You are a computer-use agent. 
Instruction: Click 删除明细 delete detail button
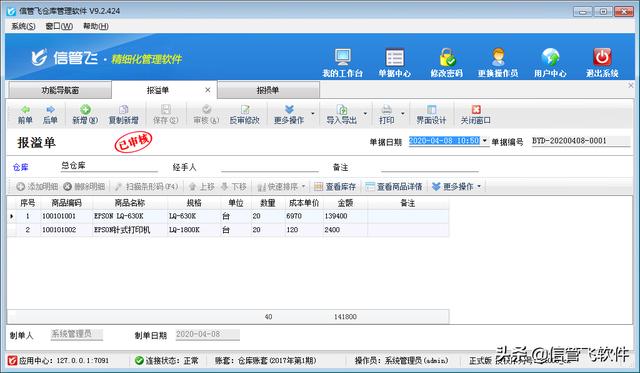[84, 186]
